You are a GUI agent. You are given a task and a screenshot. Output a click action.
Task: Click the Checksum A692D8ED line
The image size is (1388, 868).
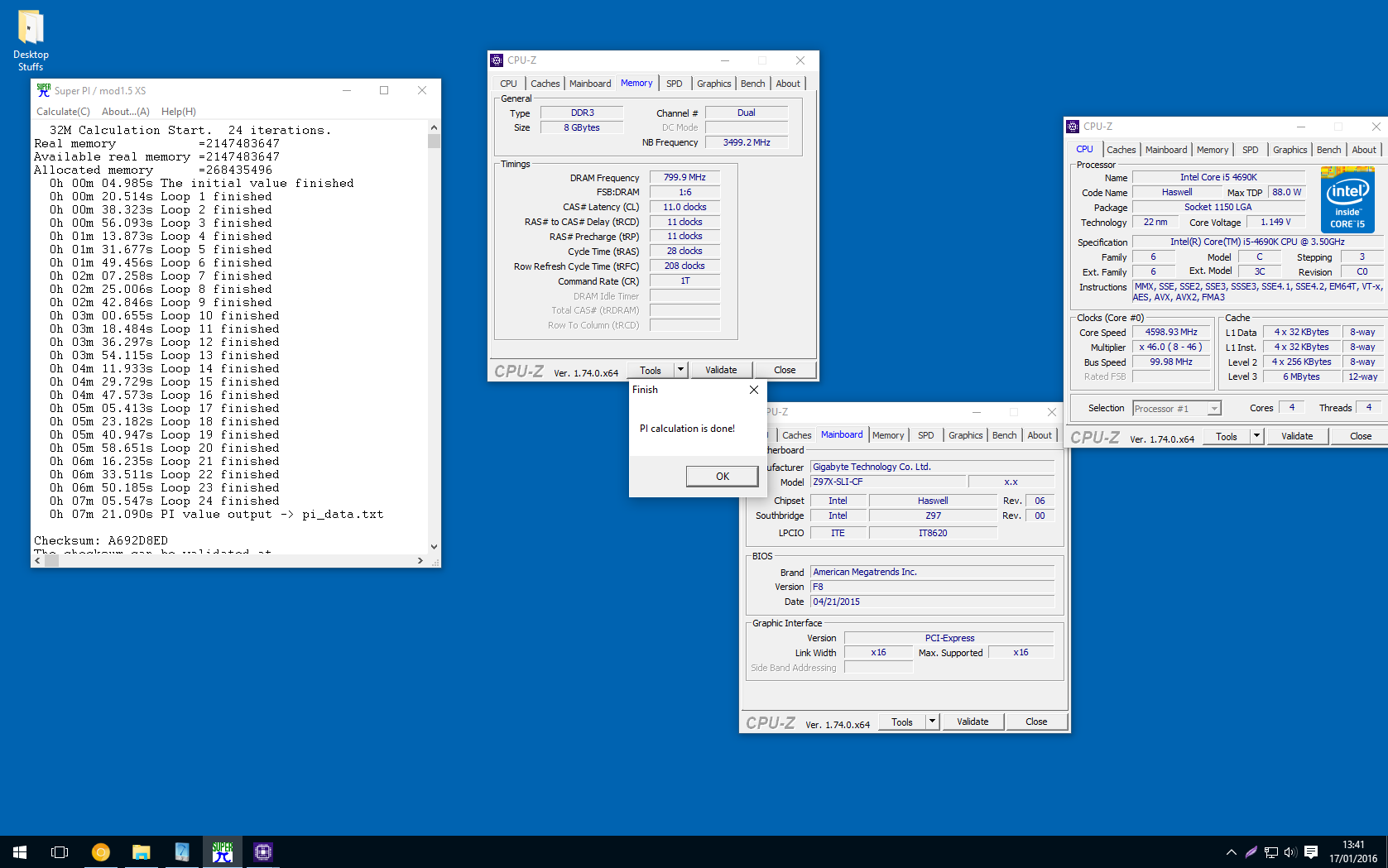coord(101,540)
